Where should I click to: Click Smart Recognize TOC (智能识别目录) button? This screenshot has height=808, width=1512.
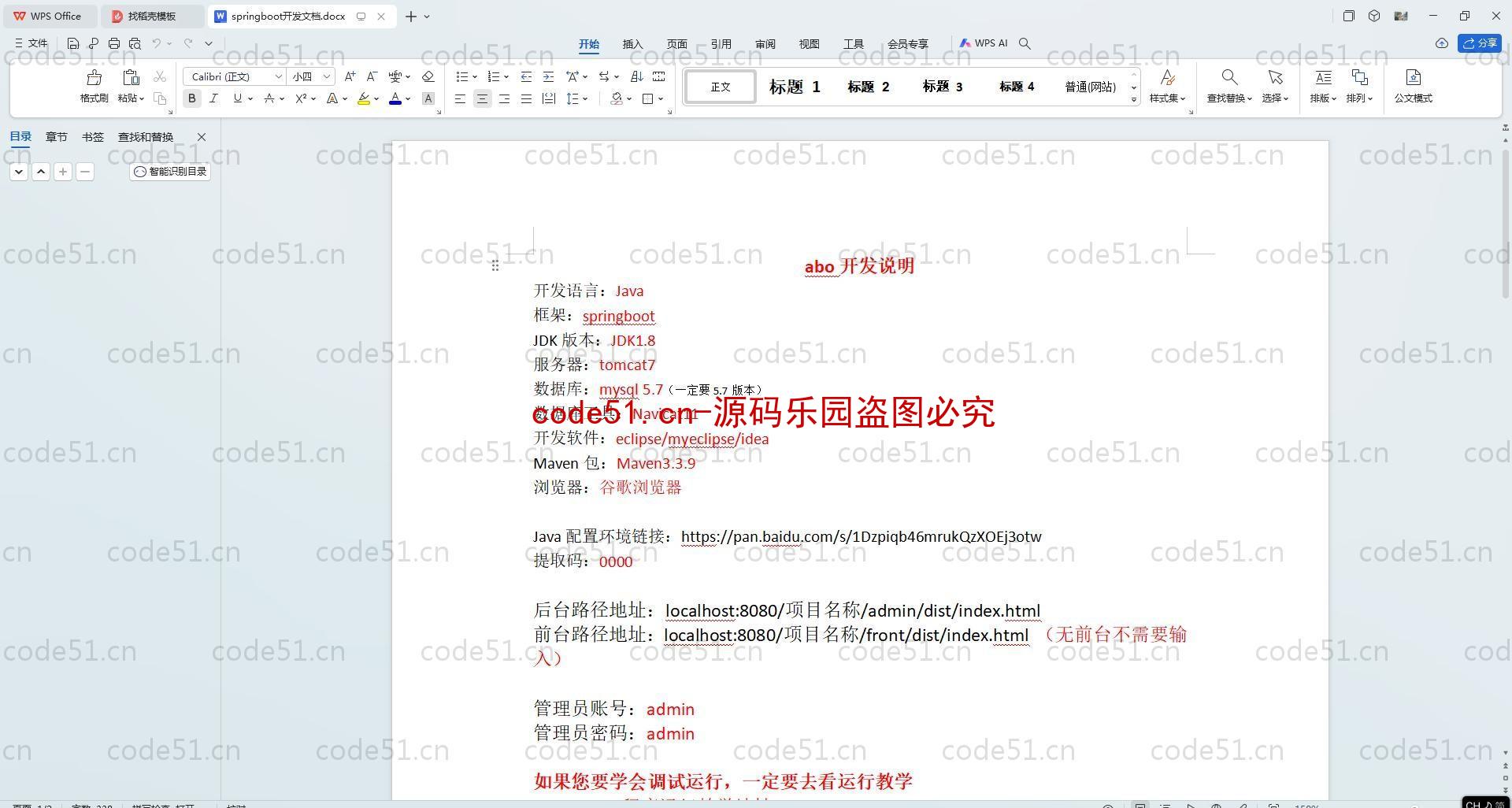170,171
